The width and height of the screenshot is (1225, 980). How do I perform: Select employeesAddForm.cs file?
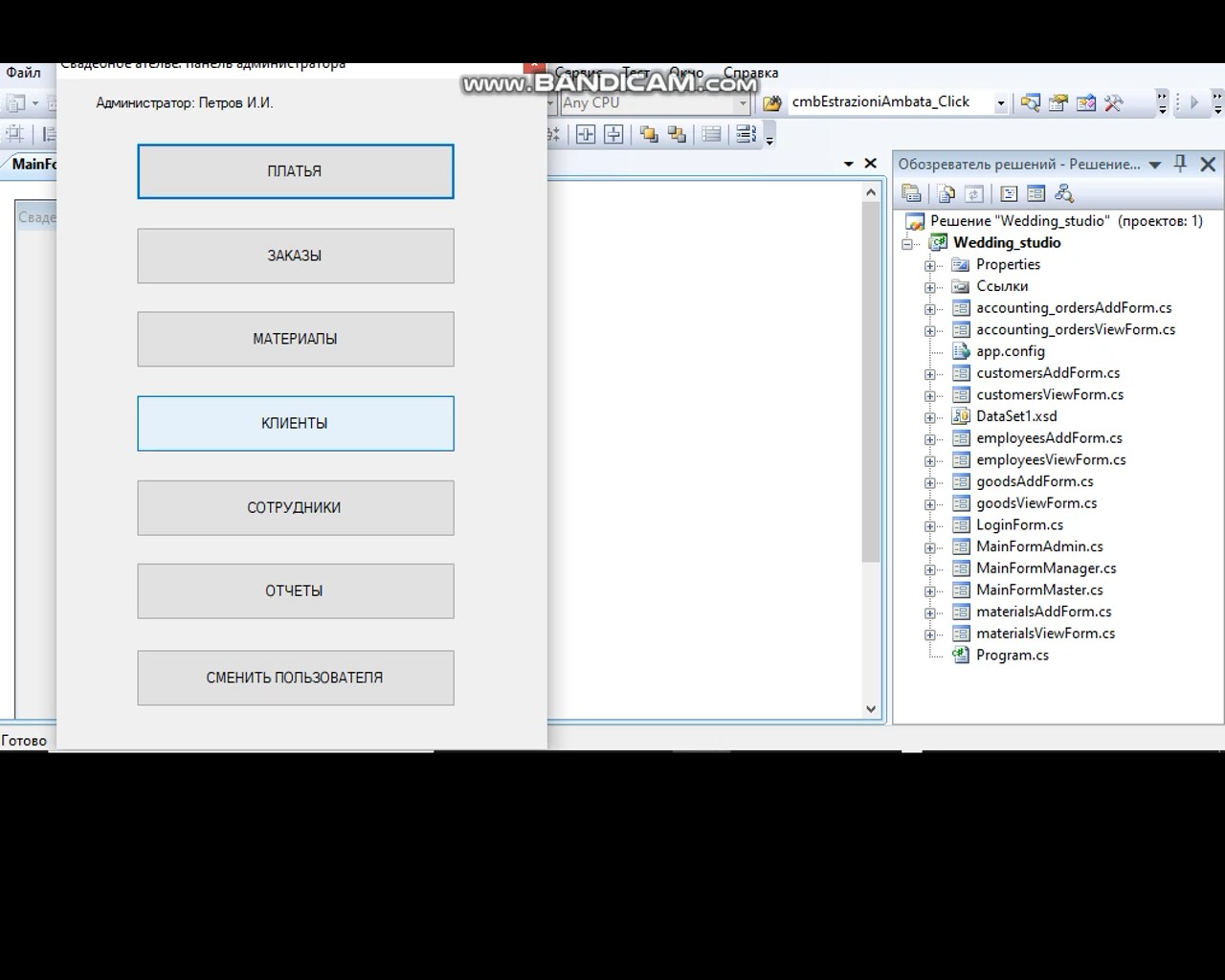click(x=1049, y=438)
